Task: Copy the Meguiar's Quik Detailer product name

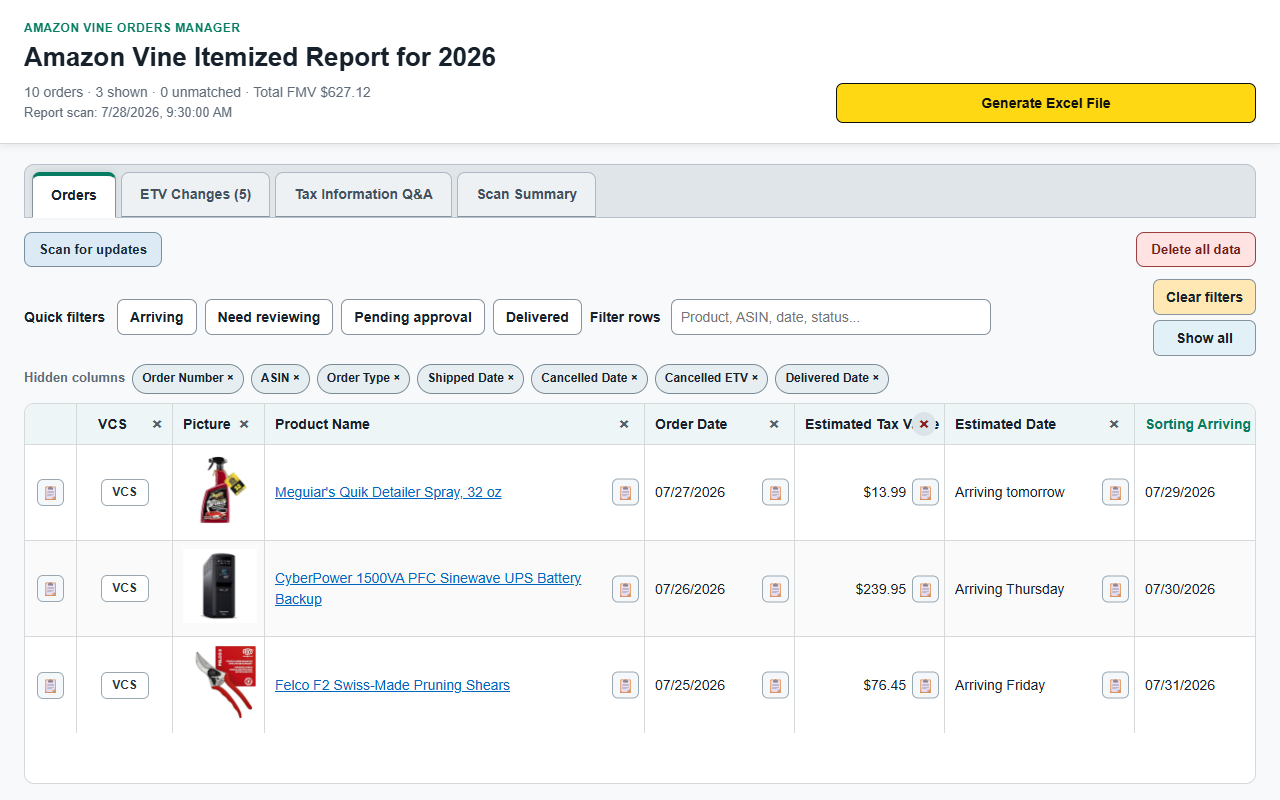Action: coord(625,492)
